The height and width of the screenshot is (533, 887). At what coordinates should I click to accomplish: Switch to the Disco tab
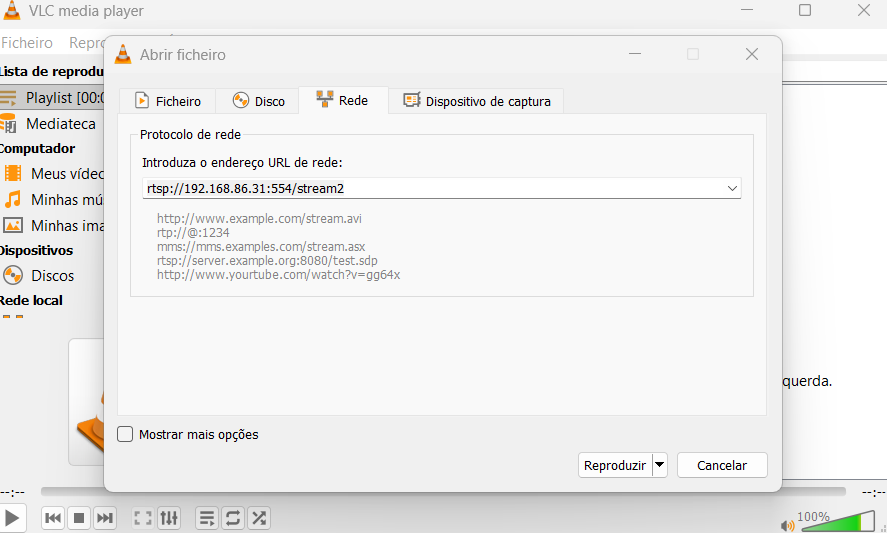(258, 101)
